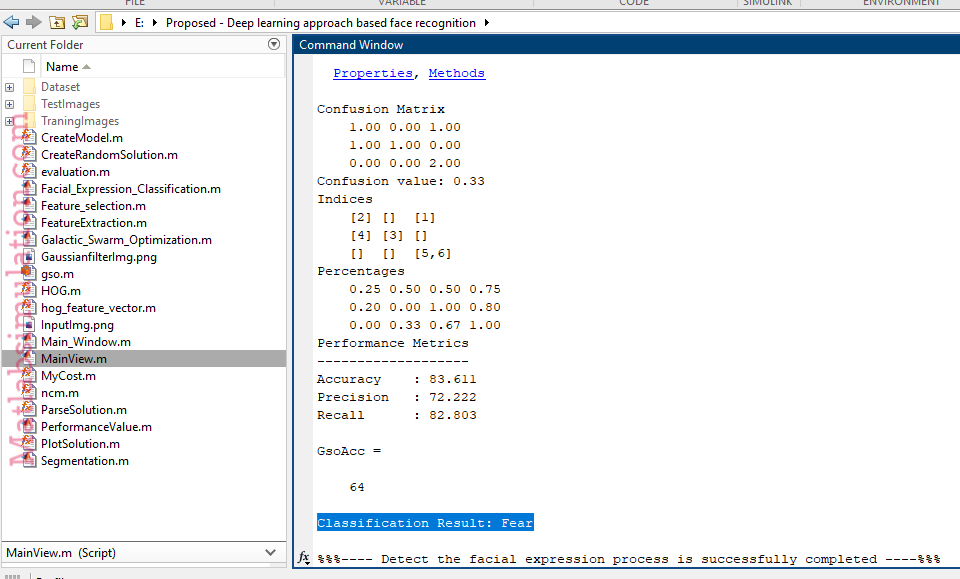This screenshot has width=960, height=579.
Task: Open the Current Folder panel actions menu
Action: point(274,44)
